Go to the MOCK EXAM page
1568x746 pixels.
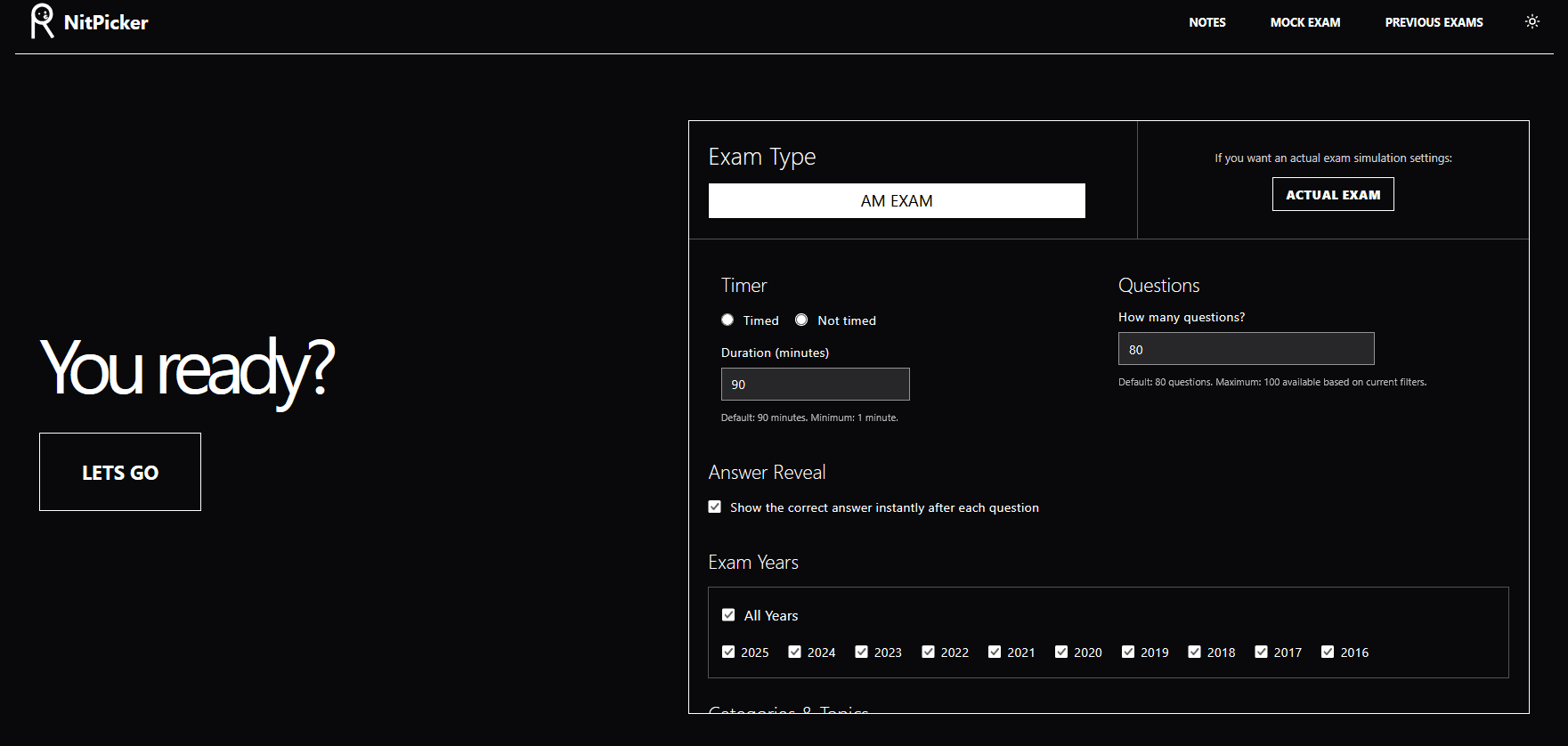coord(1305,22)
